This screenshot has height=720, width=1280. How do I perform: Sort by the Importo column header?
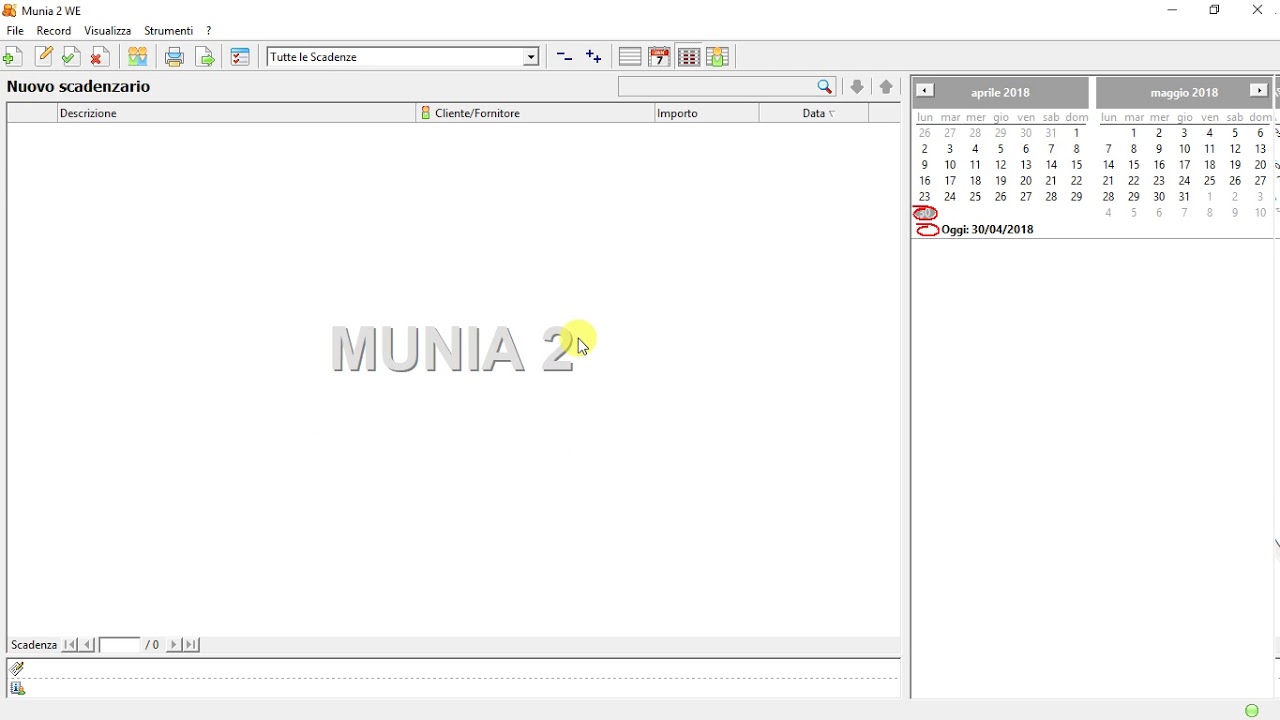(x=707, y=113)
